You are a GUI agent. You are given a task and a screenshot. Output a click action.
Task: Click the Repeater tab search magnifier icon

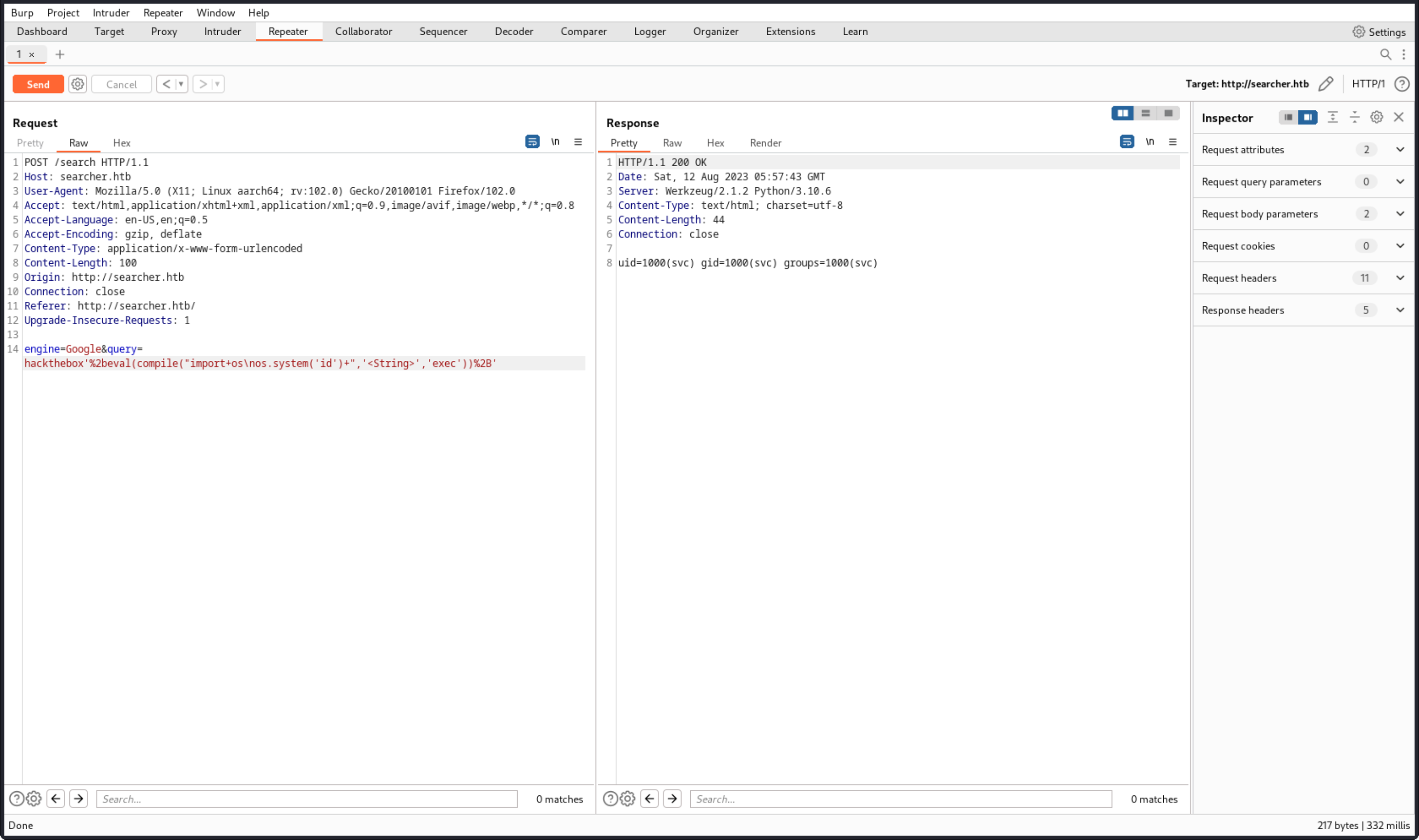click(x=1385, y=54)
